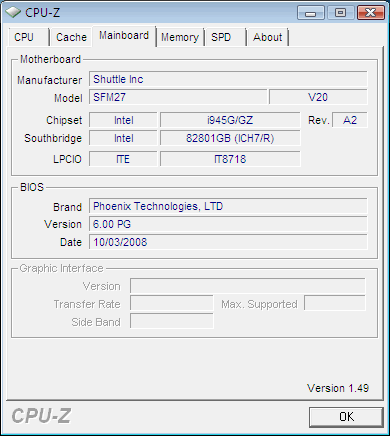Image resolution: width=390 pixels, height=436 pixels.
Task: Click the Southbridge value 82801GB (ICH7/R)
Action: coord(230,138)
